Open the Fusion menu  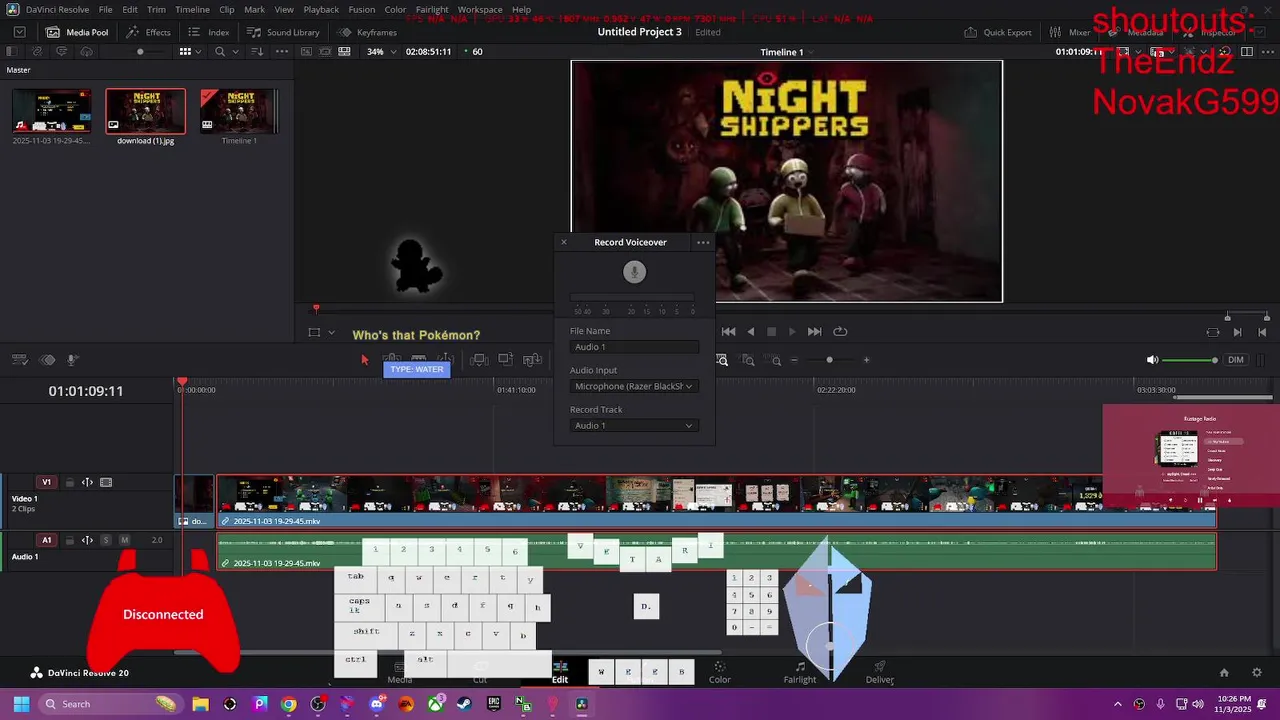[362, 9]
